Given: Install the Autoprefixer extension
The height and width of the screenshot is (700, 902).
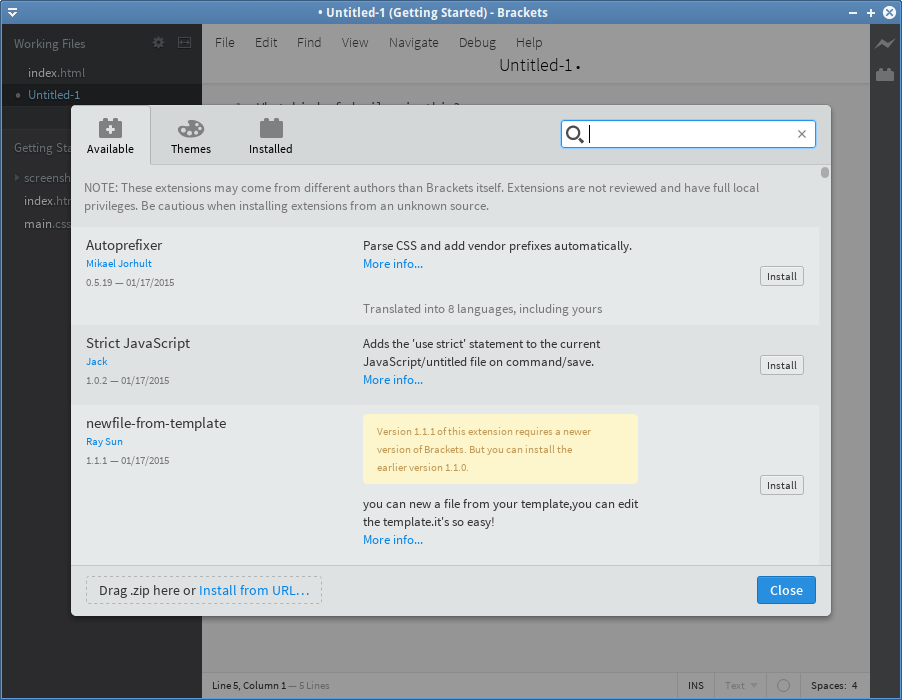Looking at the screenshot, I should (x=781, y=277).
